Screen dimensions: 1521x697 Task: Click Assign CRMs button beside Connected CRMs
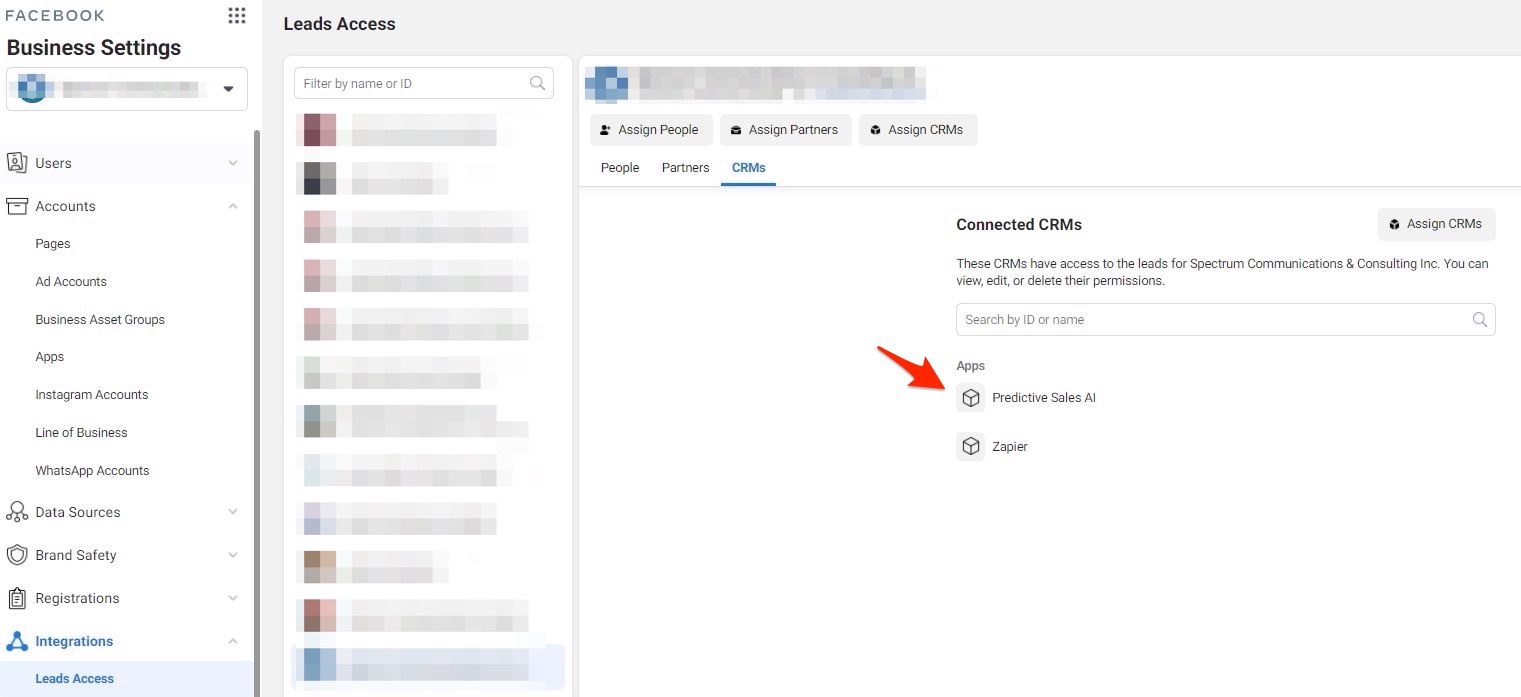tap(1436, 224)
